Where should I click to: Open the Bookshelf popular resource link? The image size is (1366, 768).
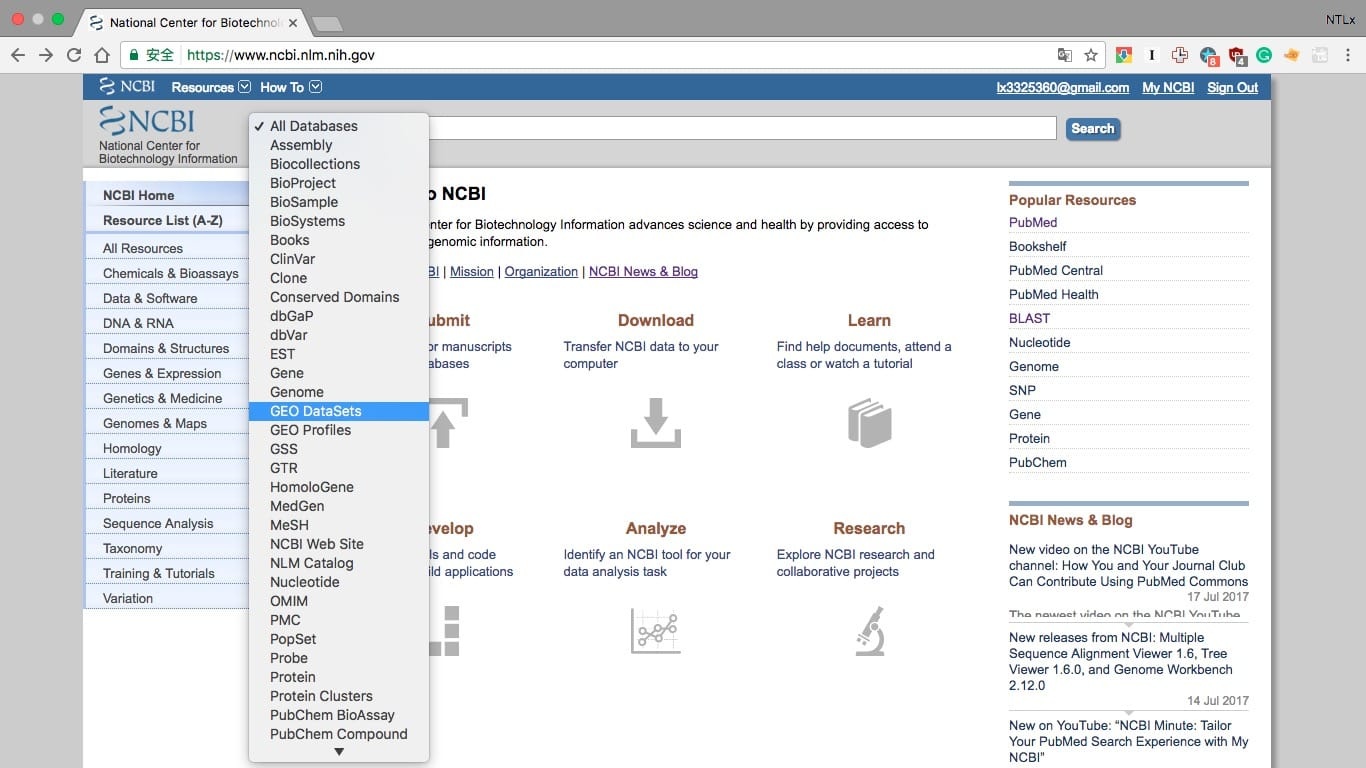click(x=1038, y=246)
